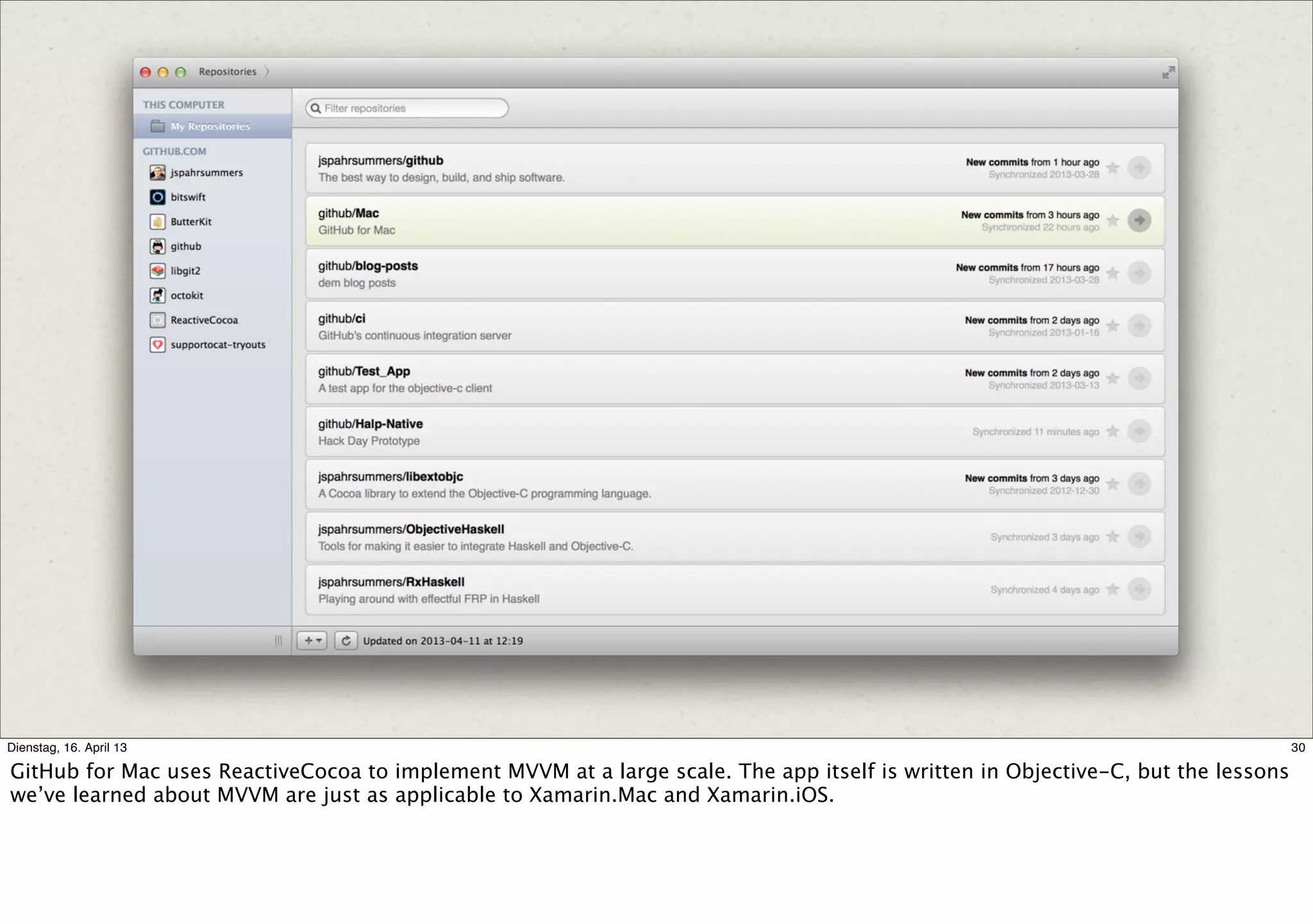1313x924 pixels.
Task: Star the jspahrsummers/github repository
Action: tap(1113, 168)
